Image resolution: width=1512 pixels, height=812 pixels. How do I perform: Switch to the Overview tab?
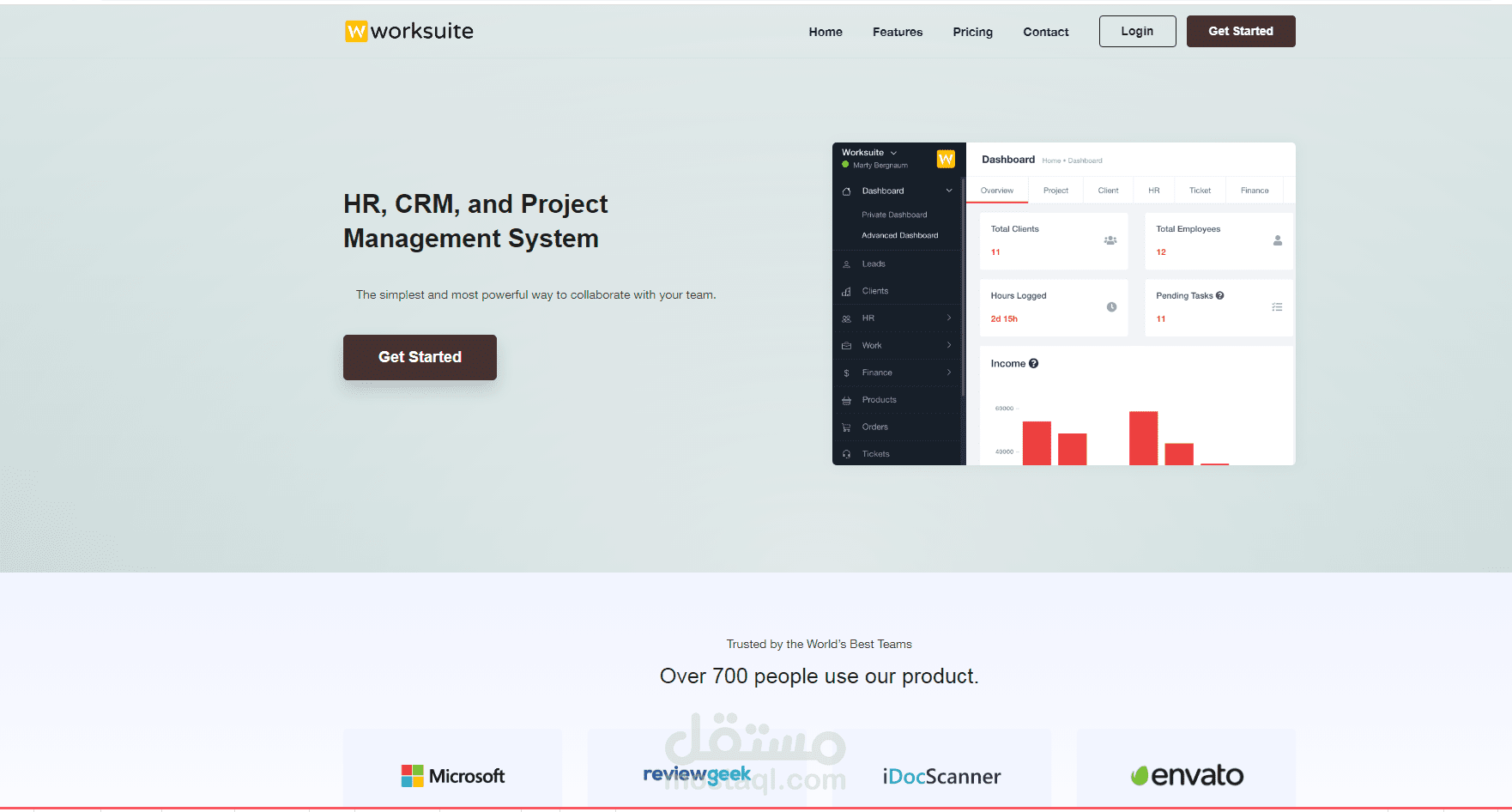tap(997, 191)
